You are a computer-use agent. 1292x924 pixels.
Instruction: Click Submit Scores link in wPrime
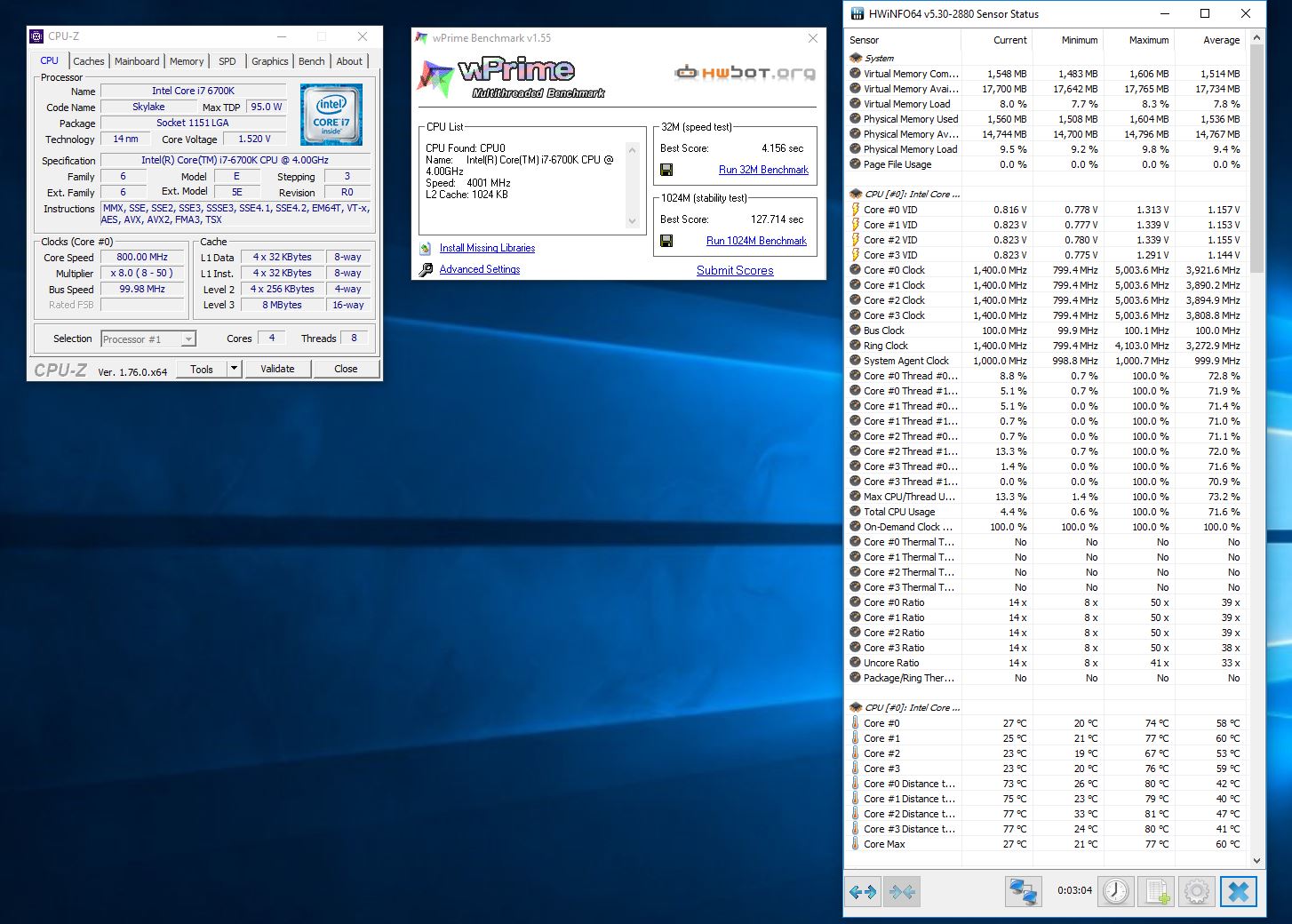point(735,270)
